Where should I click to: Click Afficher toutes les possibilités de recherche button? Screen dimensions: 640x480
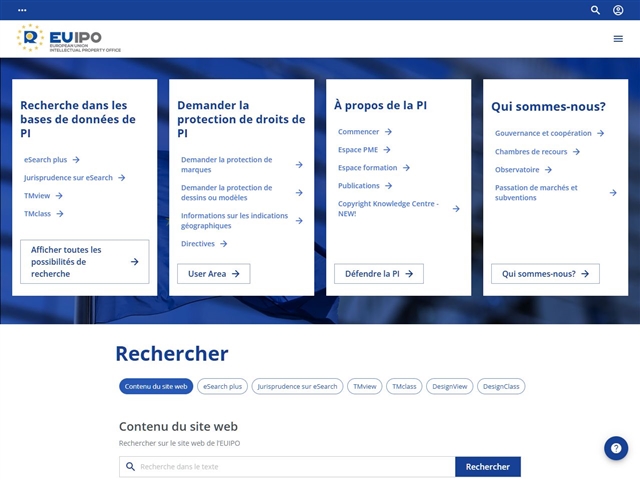tap(85, 262)
